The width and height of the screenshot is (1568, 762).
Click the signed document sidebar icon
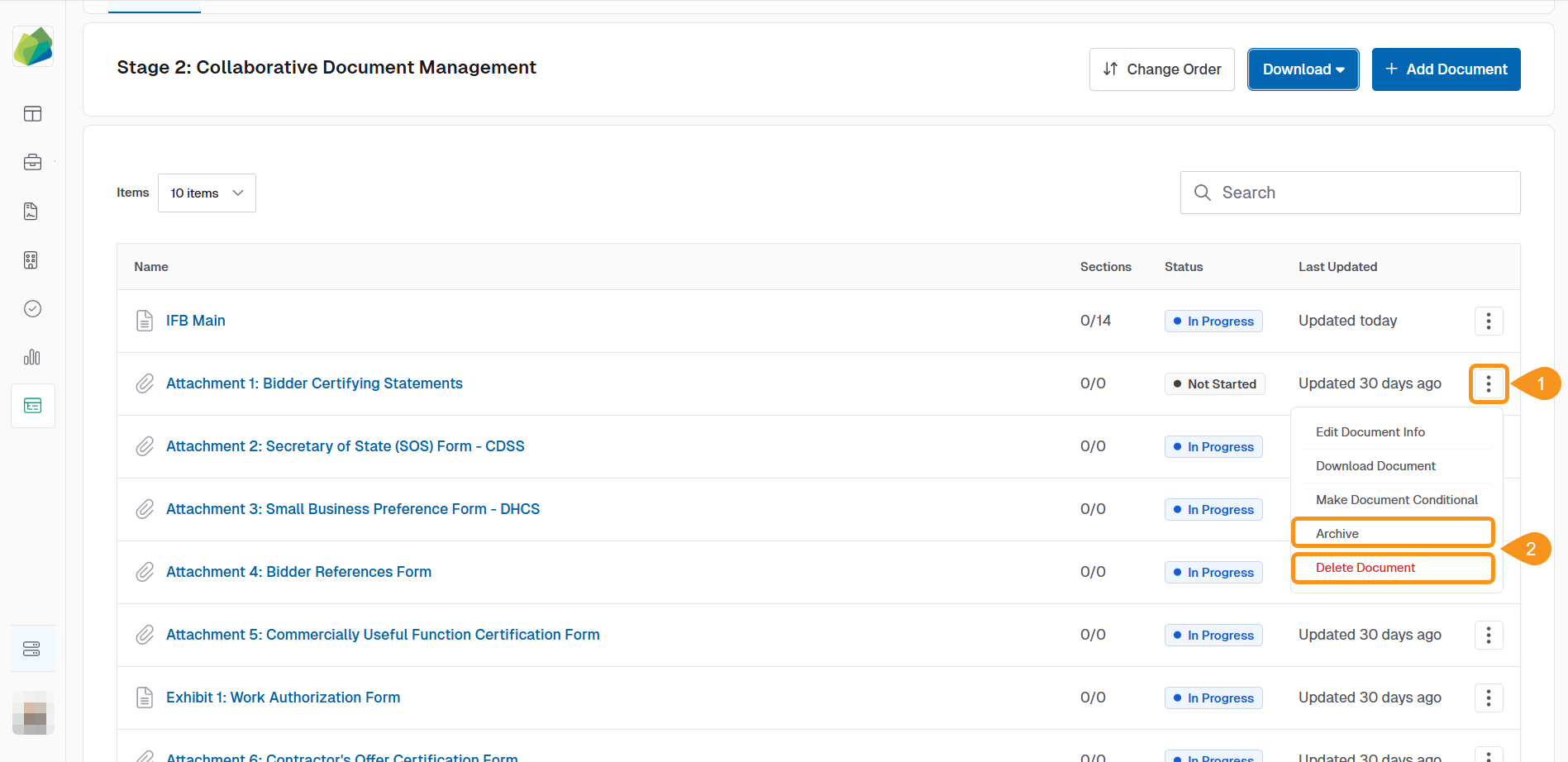click(32, 212)
